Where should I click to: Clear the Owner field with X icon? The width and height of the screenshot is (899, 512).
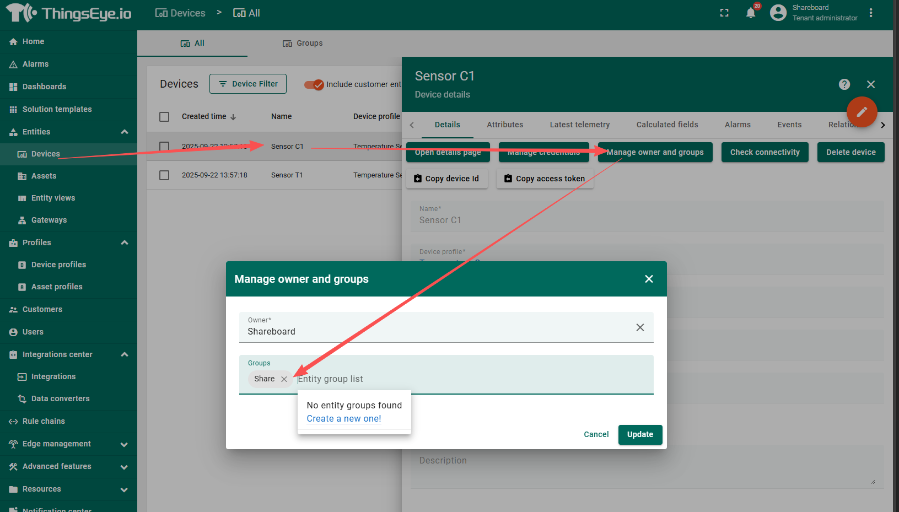(x=640, y=327)
